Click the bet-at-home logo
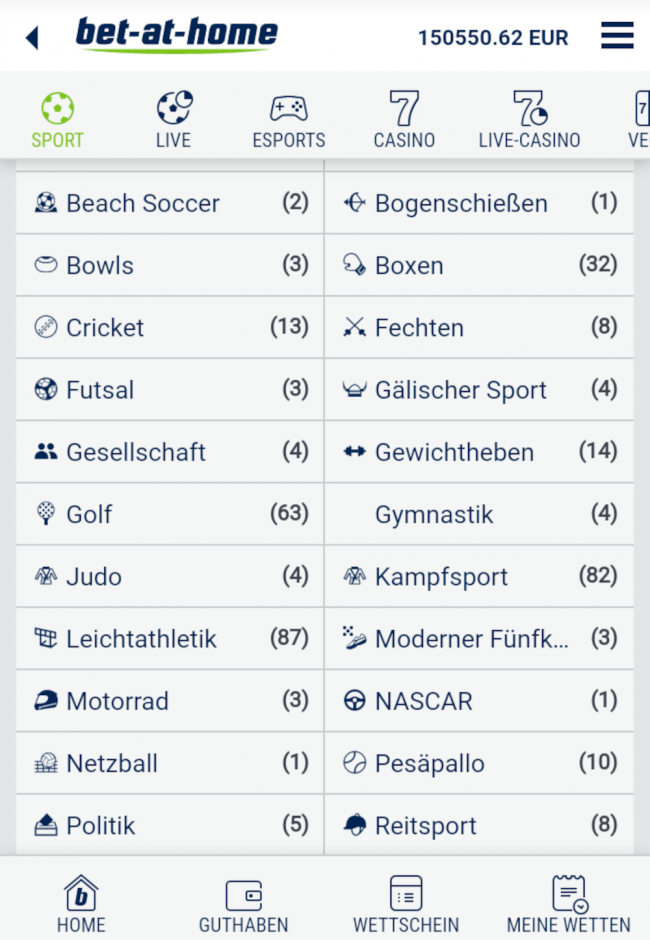Viewport: 650px width, 940px height. 177,35
